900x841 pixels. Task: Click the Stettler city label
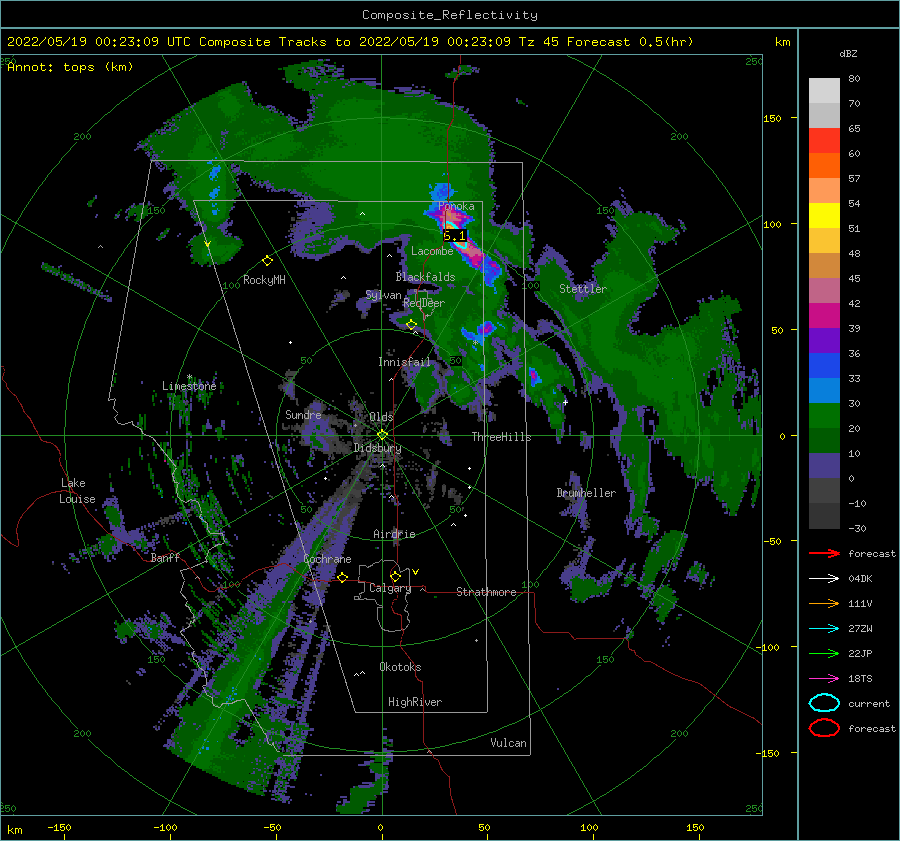[583, 289]
